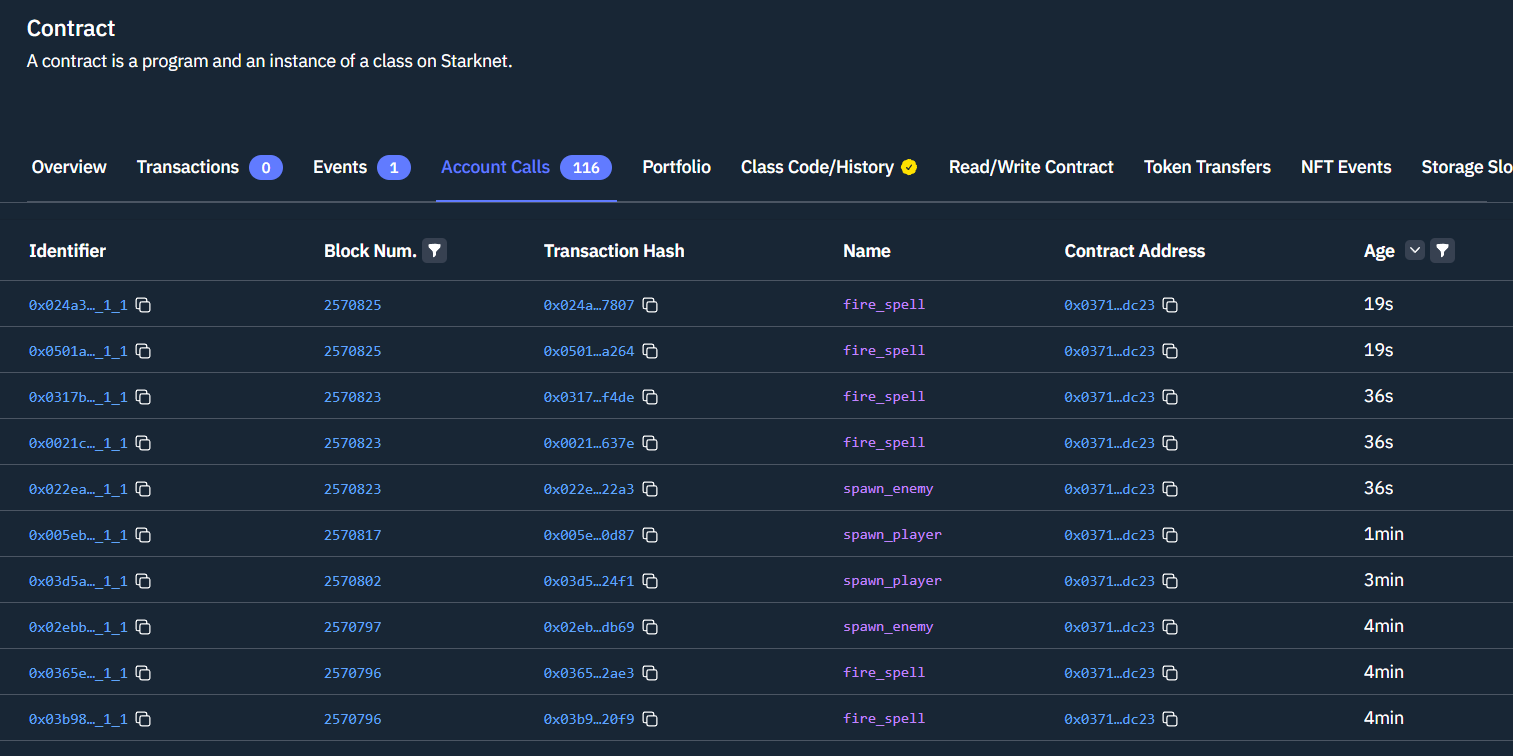This screenshot has height=756, width=1513.
Task: Select the Account Calls tab
Action: tap(526, 167)
